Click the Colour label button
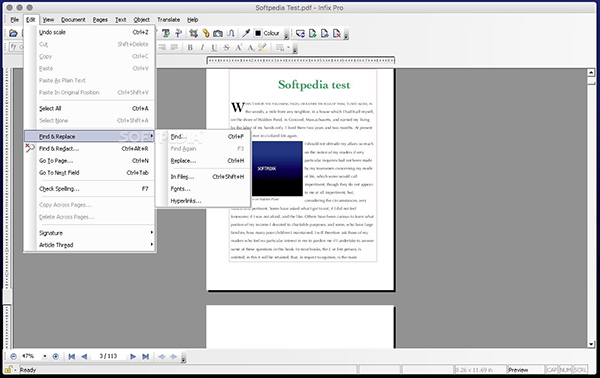The image size is (600, 378). tap(271, 33)
